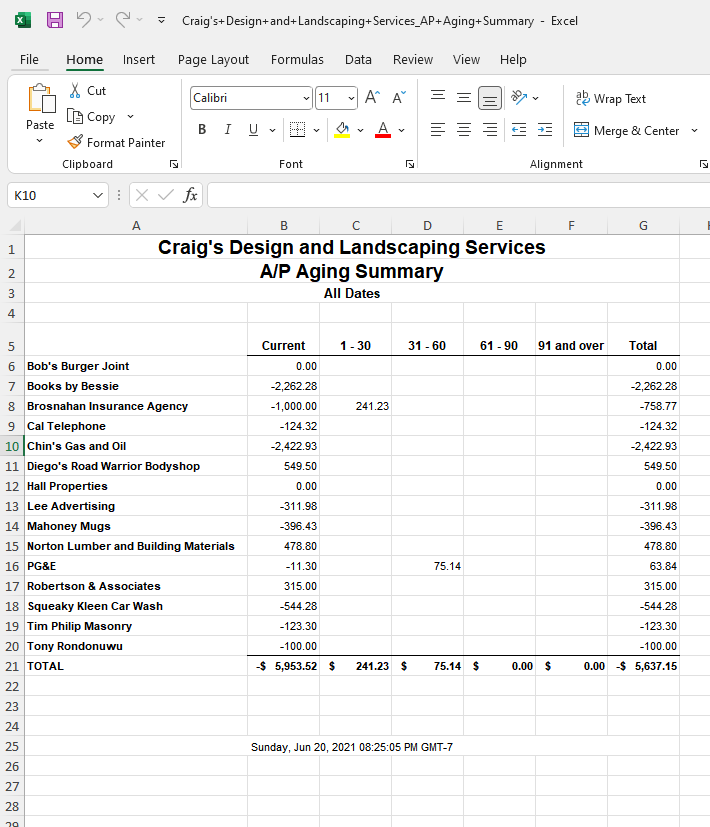
Task: Switch to the Review tab
Action: tap(412, 60)
